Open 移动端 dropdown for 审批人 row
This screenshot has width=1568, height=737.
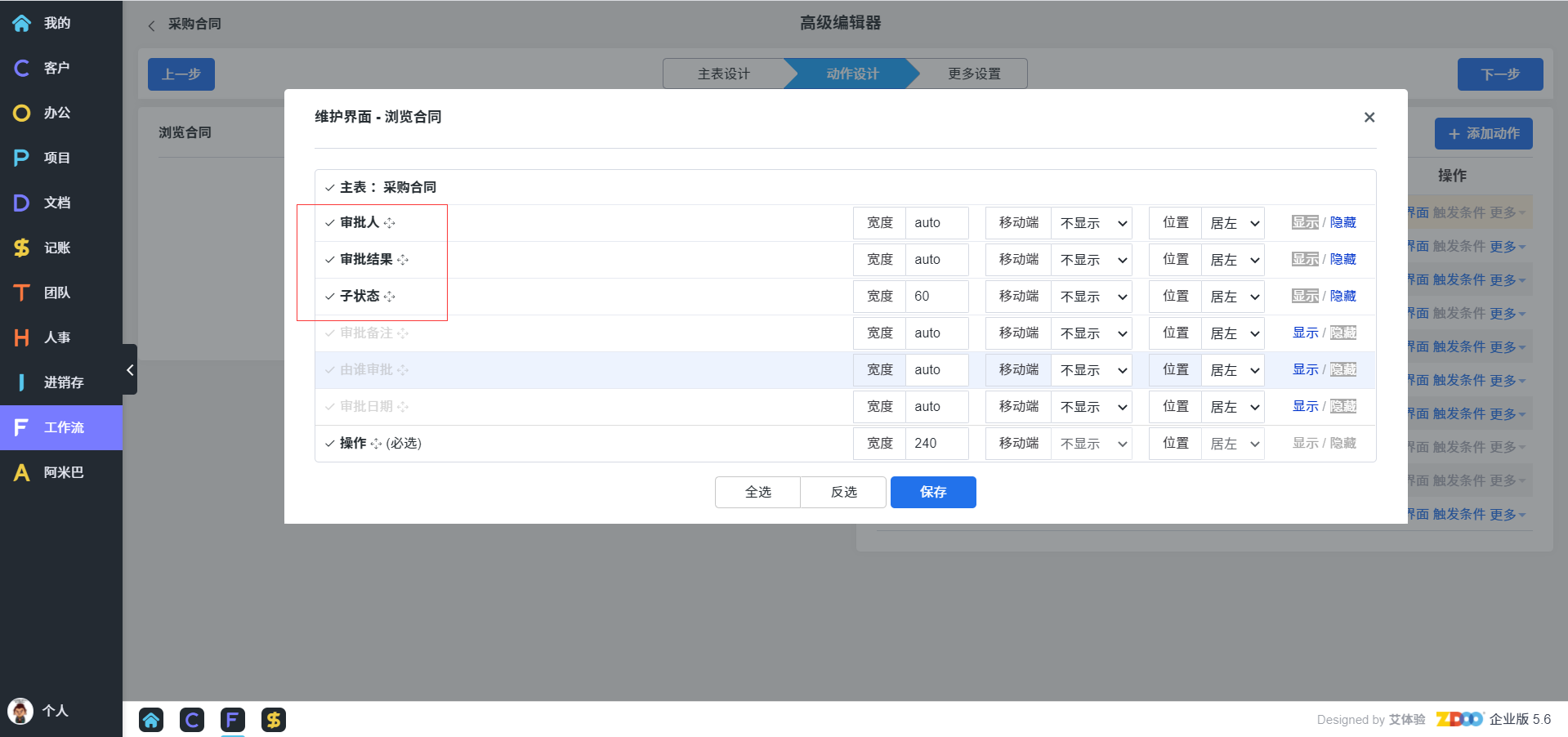pyautogui.click(x=1091, y=223)
